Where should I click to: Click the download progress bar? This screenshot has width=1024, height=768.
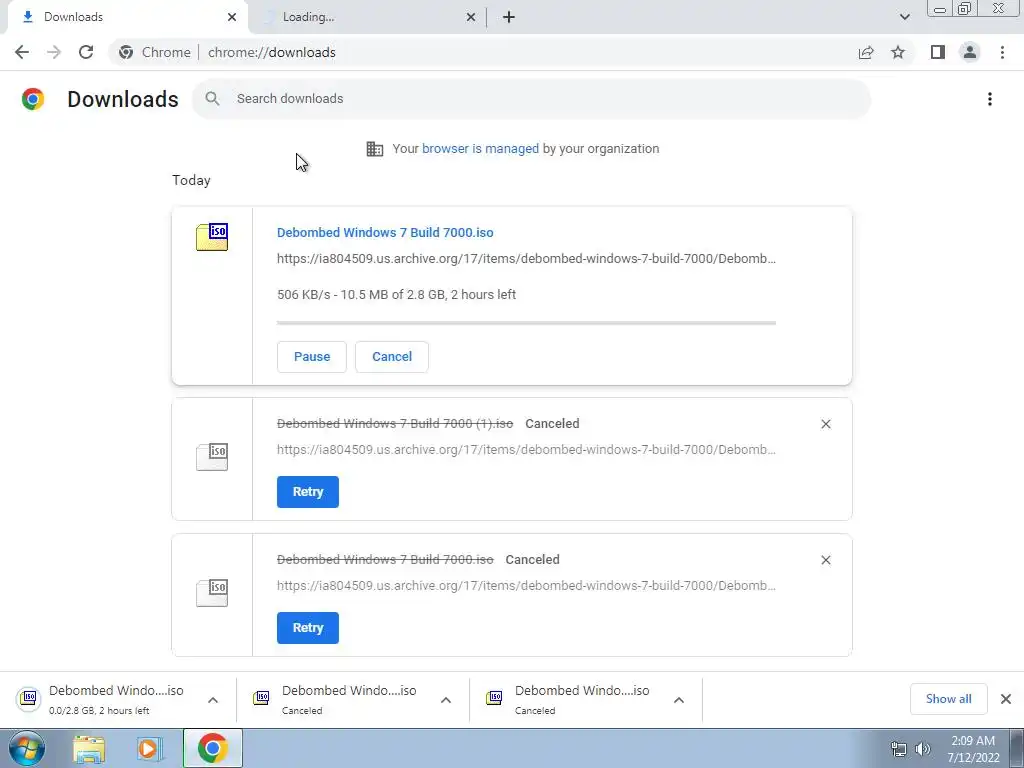[x=526, y=323]
